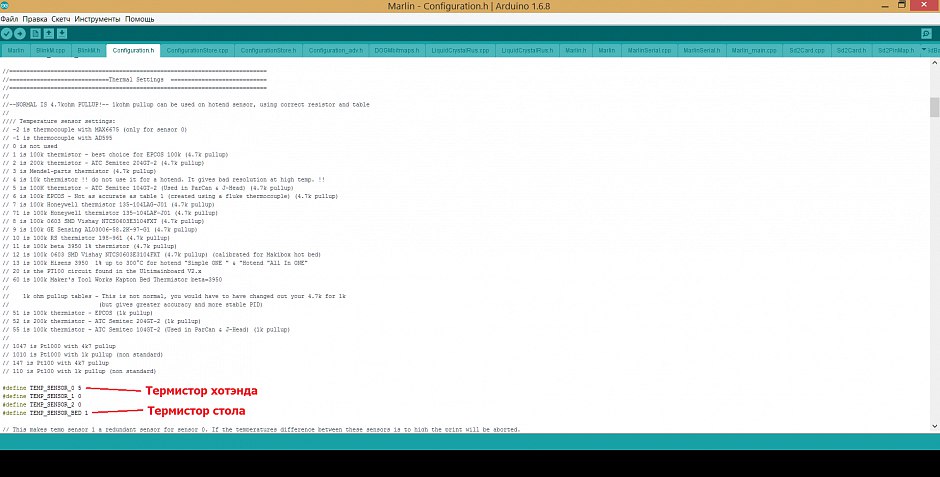Click '1047 is Pt1000 with 4k7 pullup' line

point(59,346)
